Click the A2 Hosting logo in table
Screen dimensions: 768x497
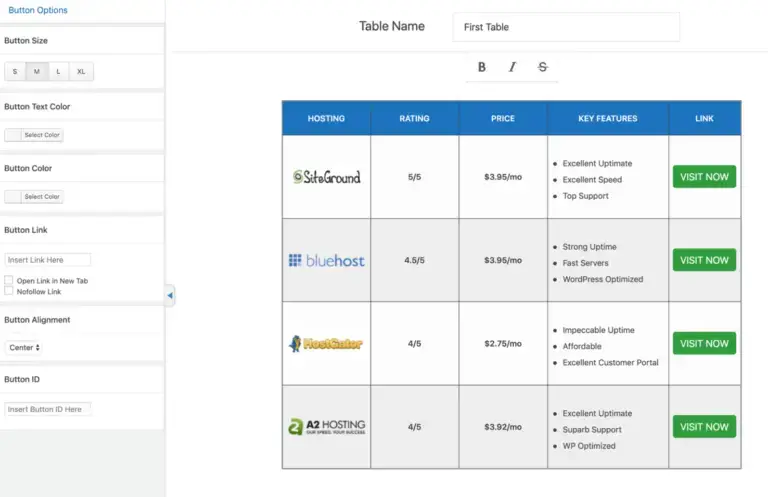(327, 427)
